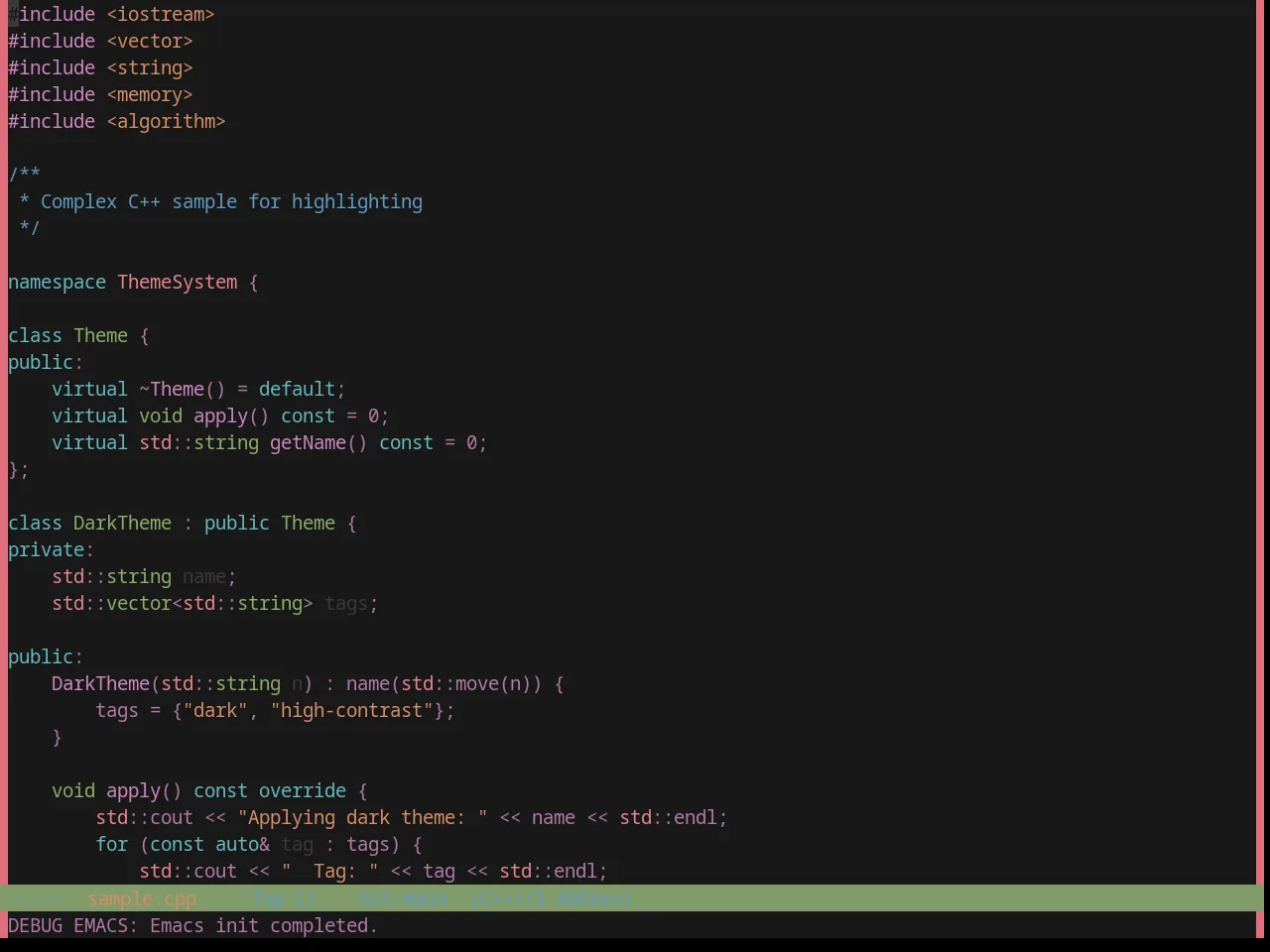Click the string " Tag: " in the cout line
The height and width of the screenshot is (952, 1270).
pos(329,871)
